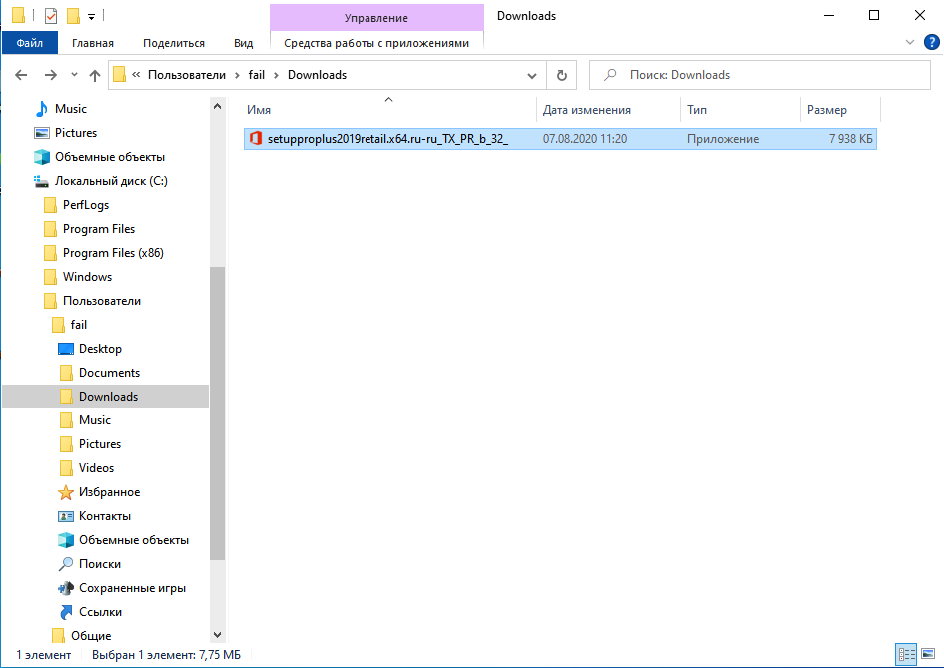The image size is (944, 668).
Task: Open the Quick Access Toolbar customize dropdown
Action: point(92,17)
